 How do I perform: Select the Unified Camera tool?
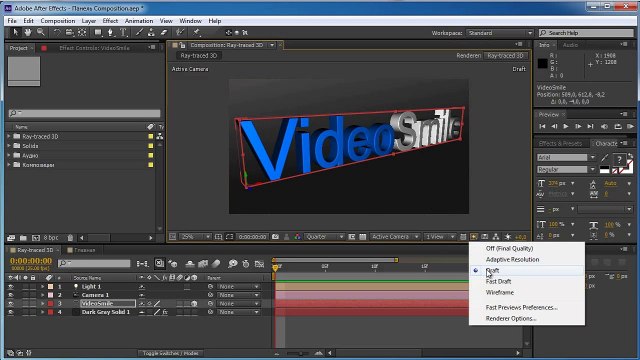point(69,32)
